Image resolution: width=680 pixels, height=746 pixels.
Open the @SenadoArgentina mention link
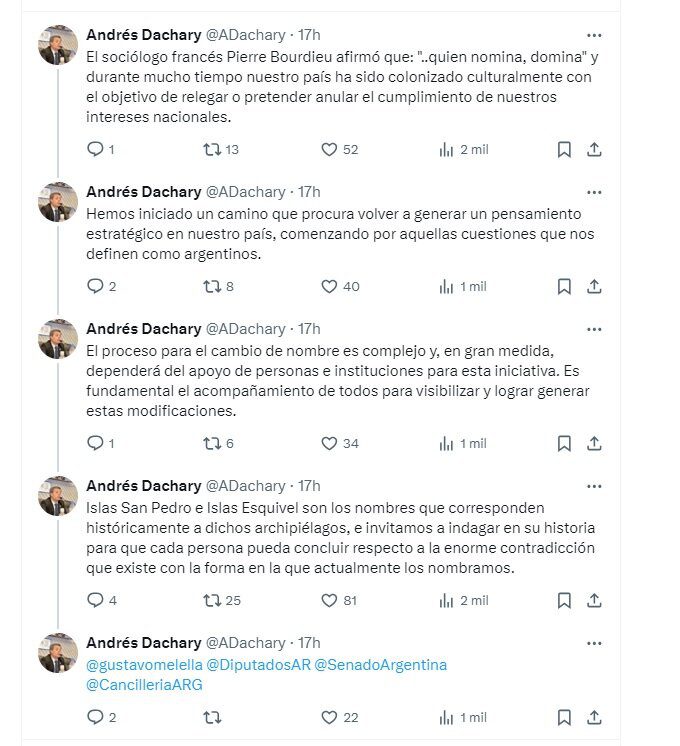(380, 665)
